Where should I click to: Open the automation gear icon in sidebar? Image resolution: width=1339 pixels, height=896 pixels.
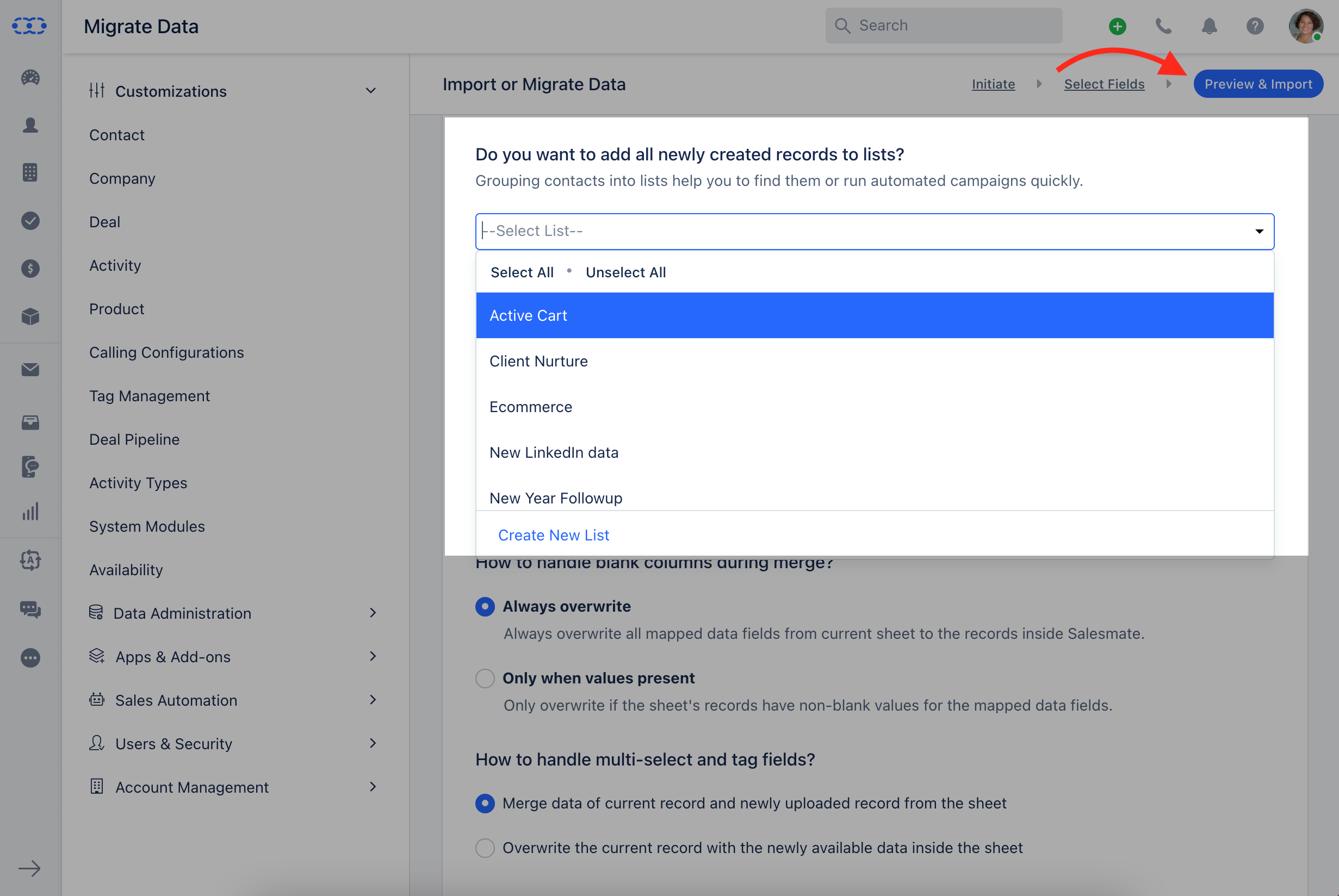click(x=30, y=560)
